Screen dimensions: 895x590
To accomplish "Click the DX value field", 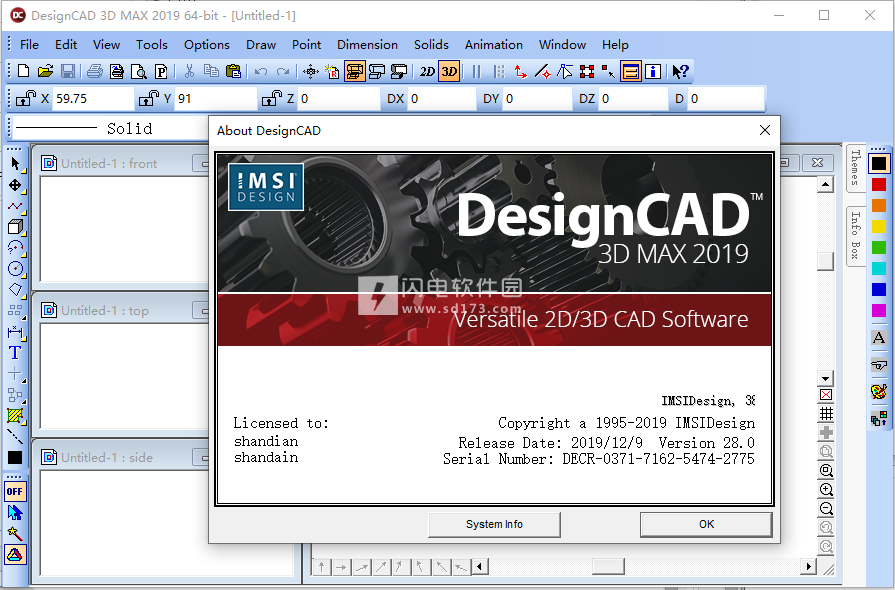I will tap(442, 99).
